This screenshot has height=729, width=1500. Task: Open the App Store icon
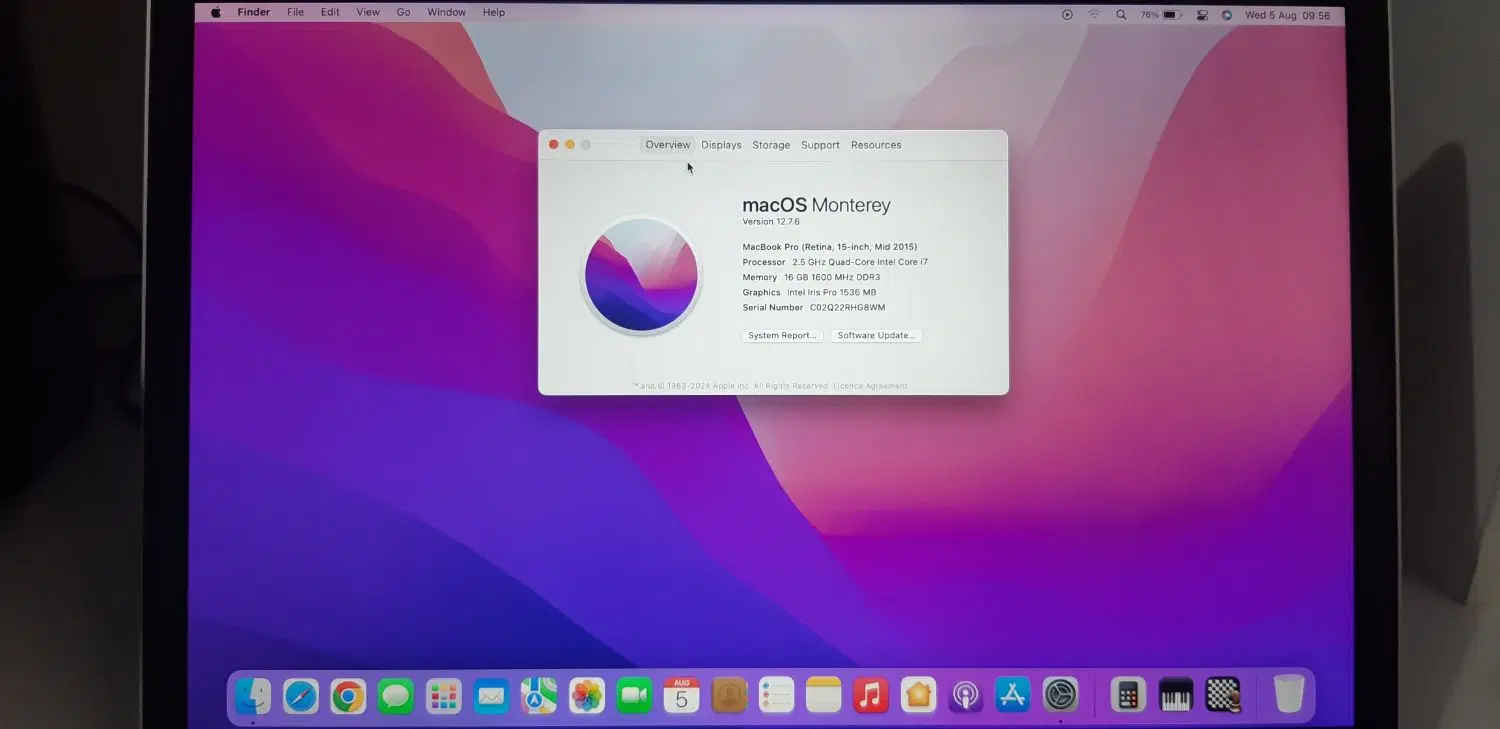1013,695
